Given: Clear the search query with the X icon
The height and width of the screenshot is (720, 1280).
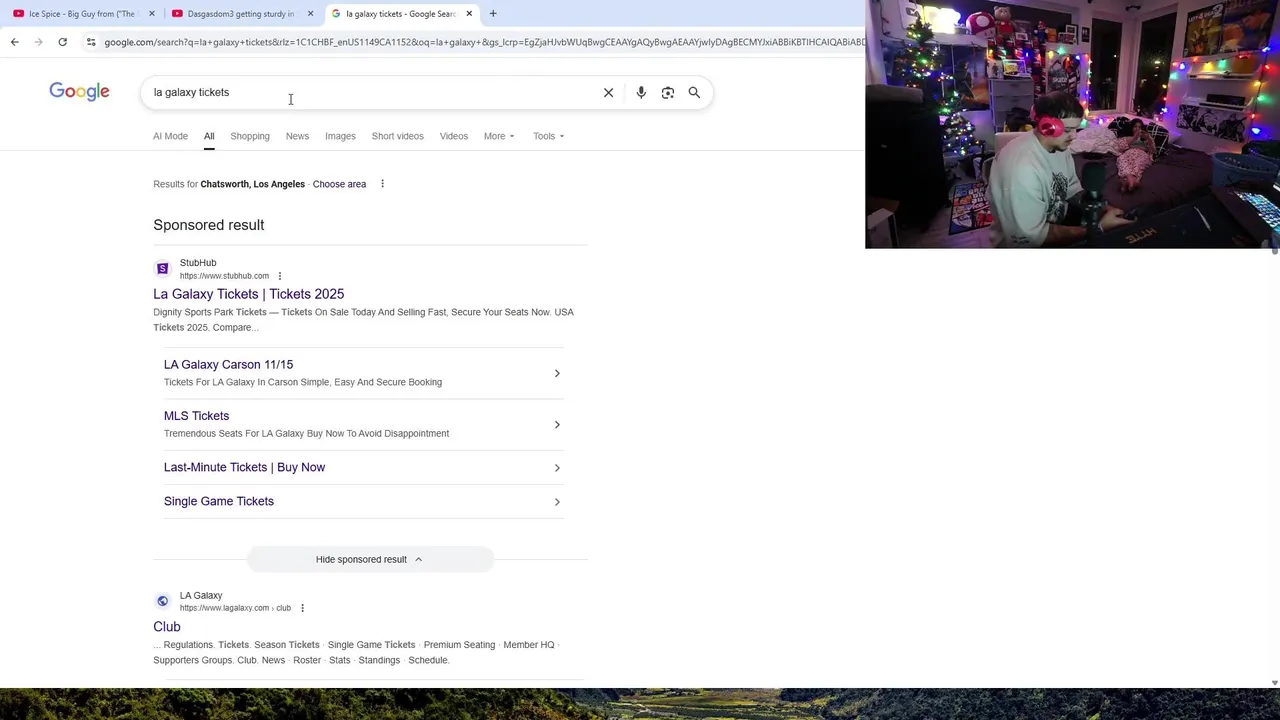Looking at the screenshot, I should 608,92.
